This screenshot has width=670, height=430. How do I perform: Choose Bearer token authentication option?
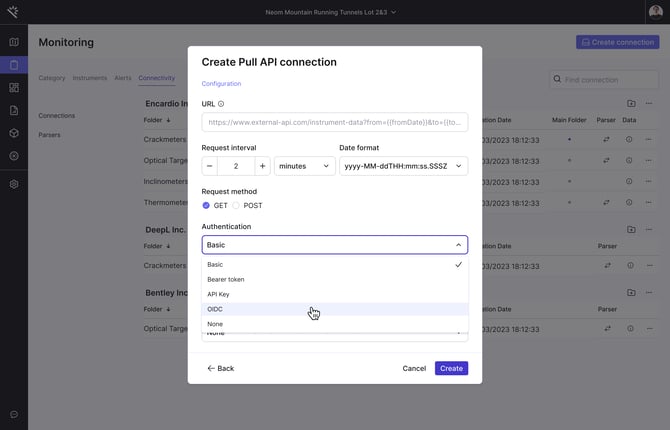335,280
